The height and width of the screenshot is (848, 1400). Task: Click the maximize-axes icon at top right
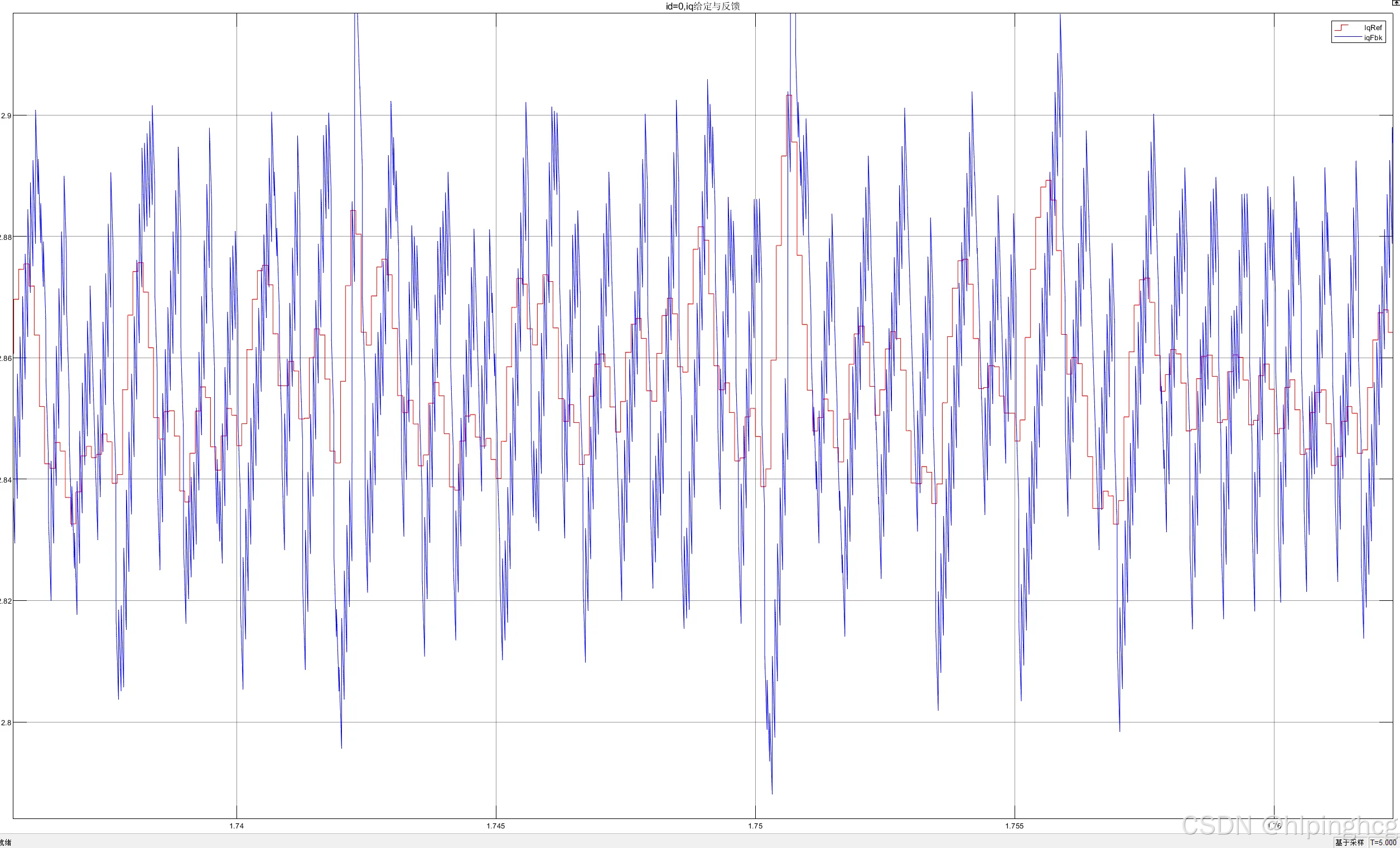coord(1397,3)
